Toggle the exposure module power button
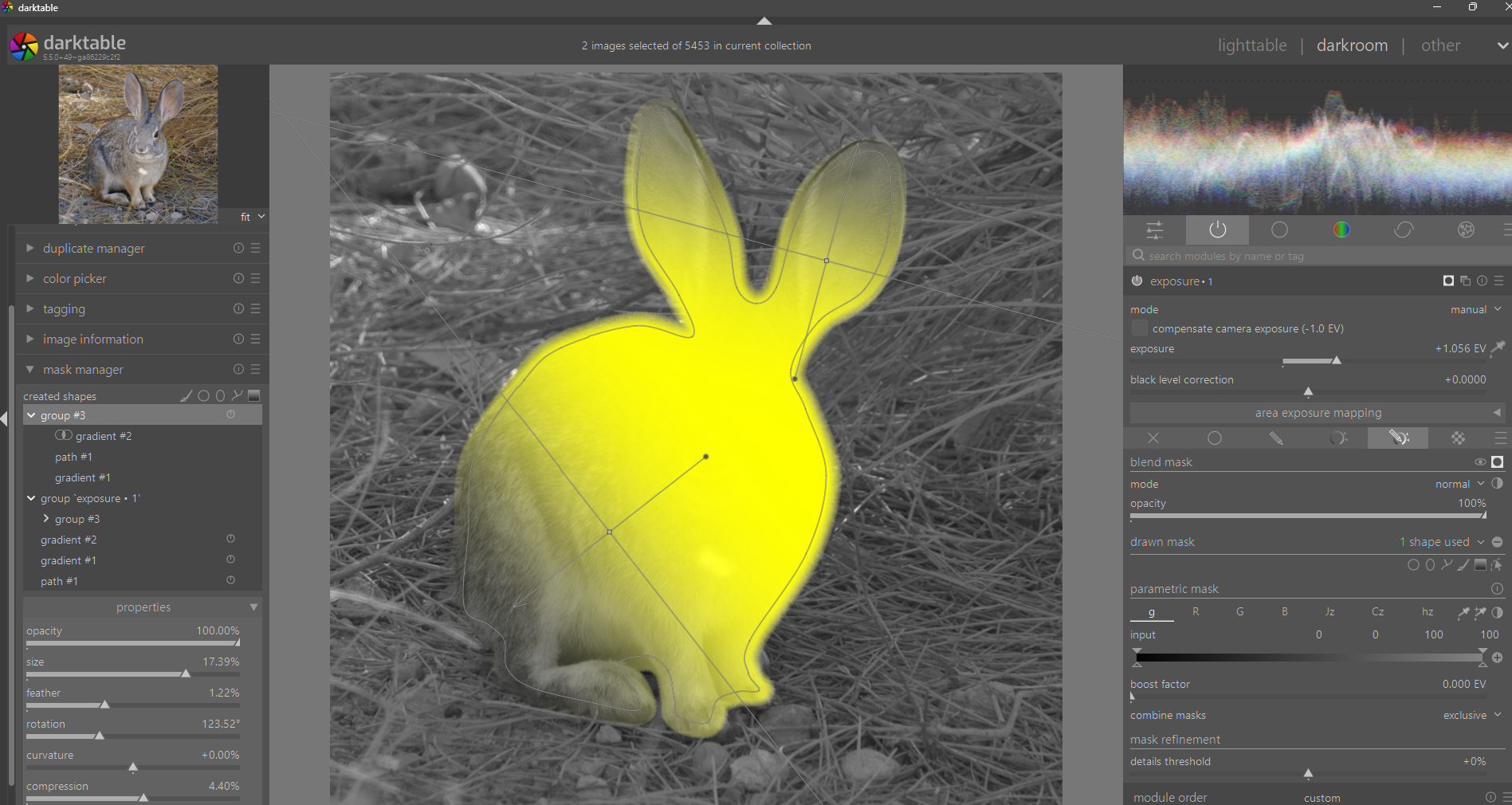This screenshot has height=805, width=1512. 1137,281
